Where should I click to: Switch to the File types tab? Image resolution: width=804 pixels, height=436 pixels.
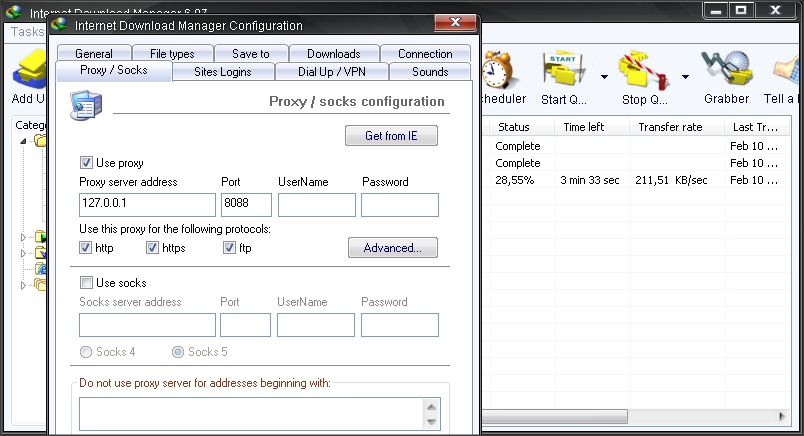pos(172,53)
